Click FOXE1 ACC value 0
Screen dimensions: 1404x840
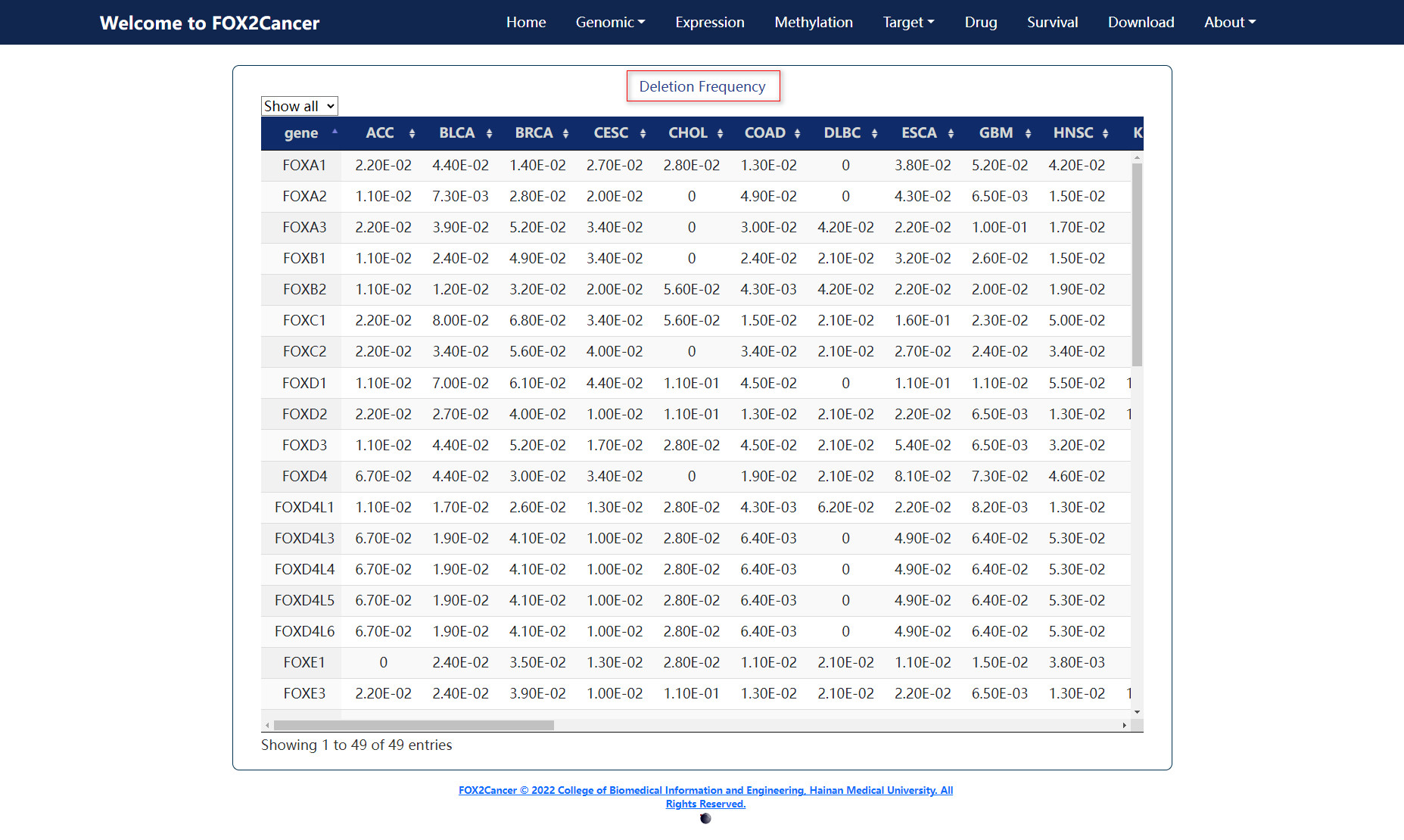pyautogui.click(x=384, y=662)
